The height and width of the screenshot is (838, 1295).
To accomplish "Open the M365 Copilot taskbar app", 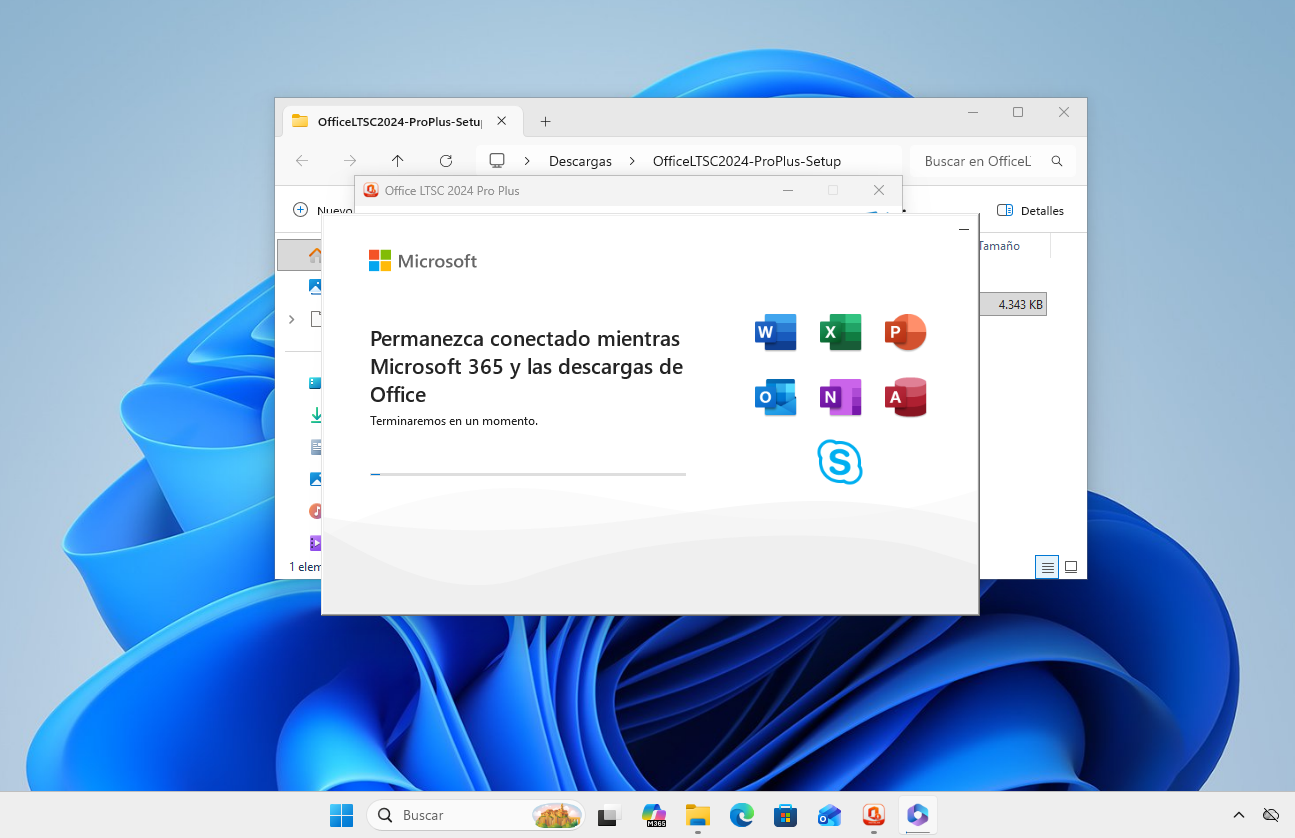I will [x=654, y=815].
